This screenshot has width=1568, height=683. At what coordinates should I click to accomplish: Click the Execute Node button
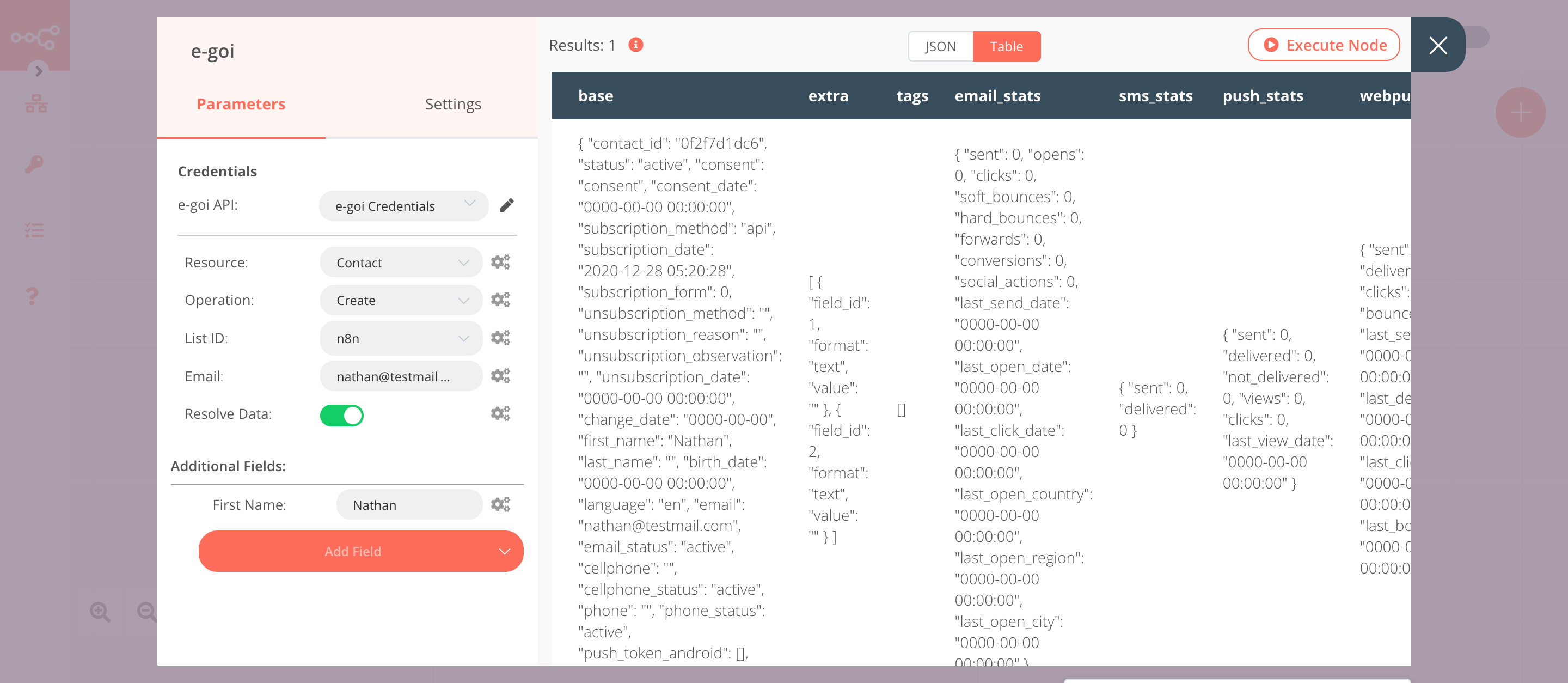click(x=1324, y=45)
